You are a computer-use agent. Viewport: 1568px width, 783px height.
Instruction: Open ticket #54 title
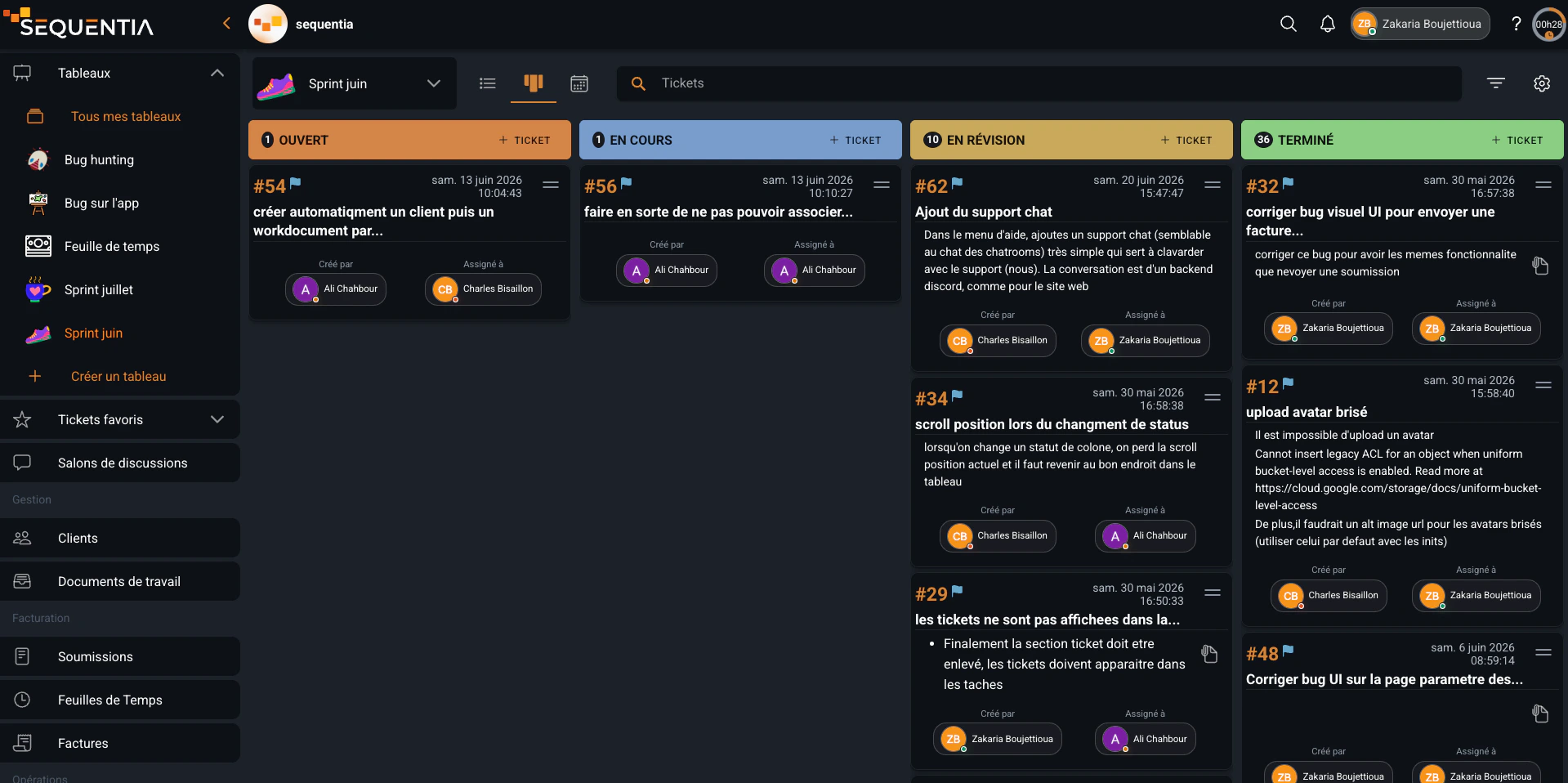tap(373, 221)
